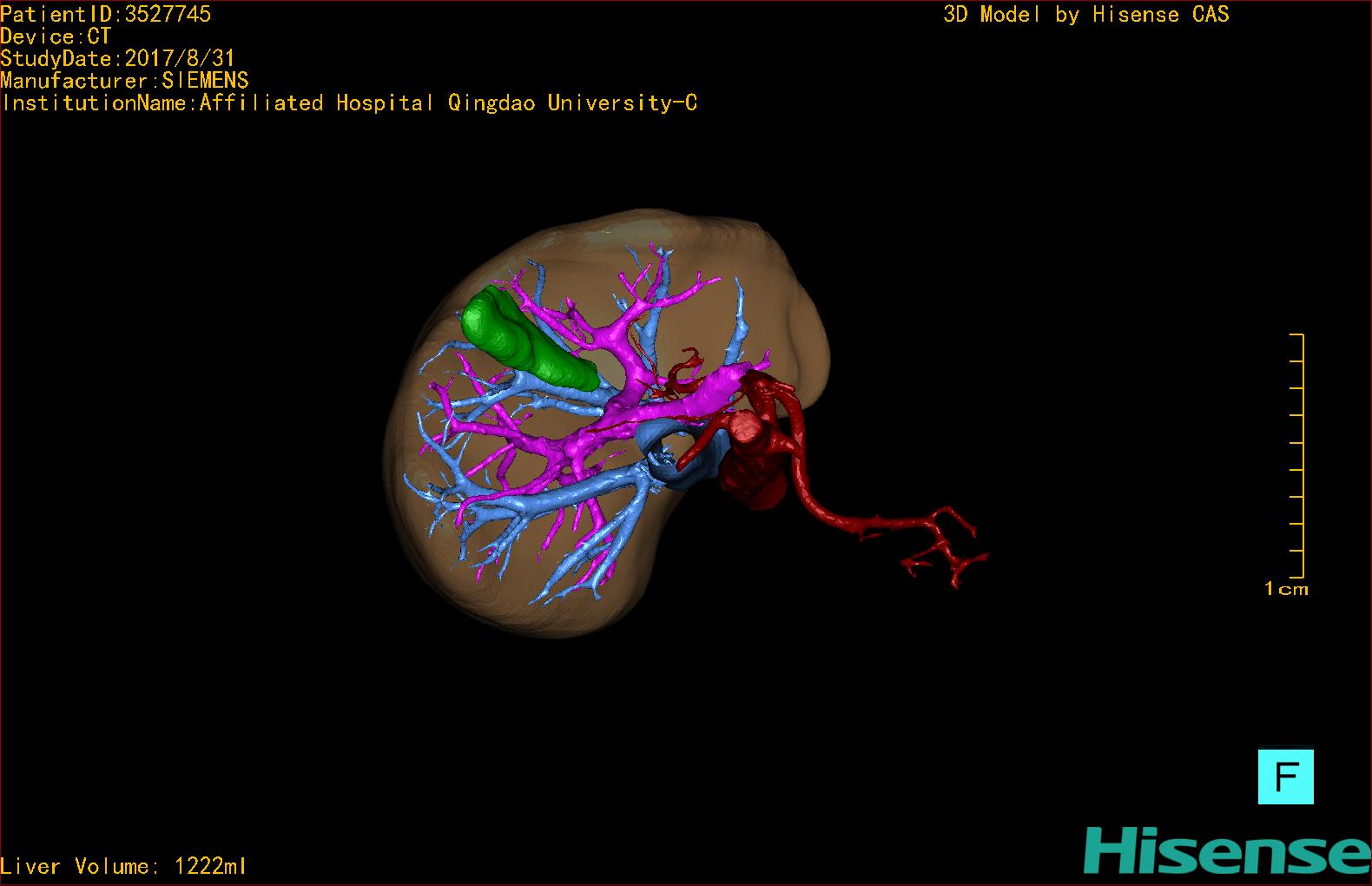Click the Device:CT label

[x=56, y=36]
